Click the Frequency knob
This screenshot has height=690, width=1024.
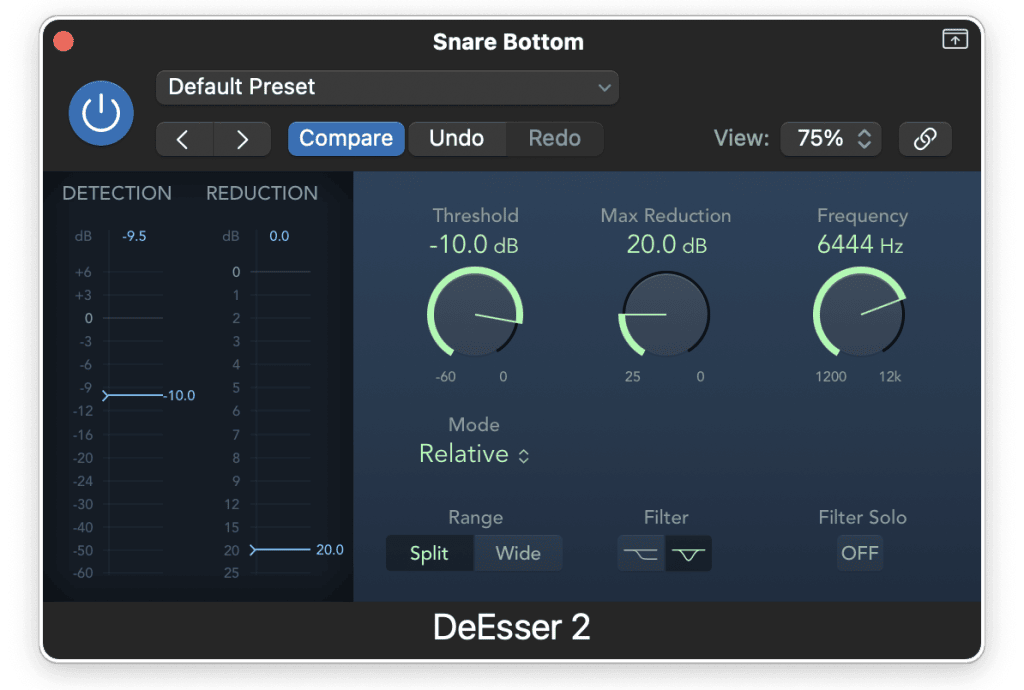(860, 316)
